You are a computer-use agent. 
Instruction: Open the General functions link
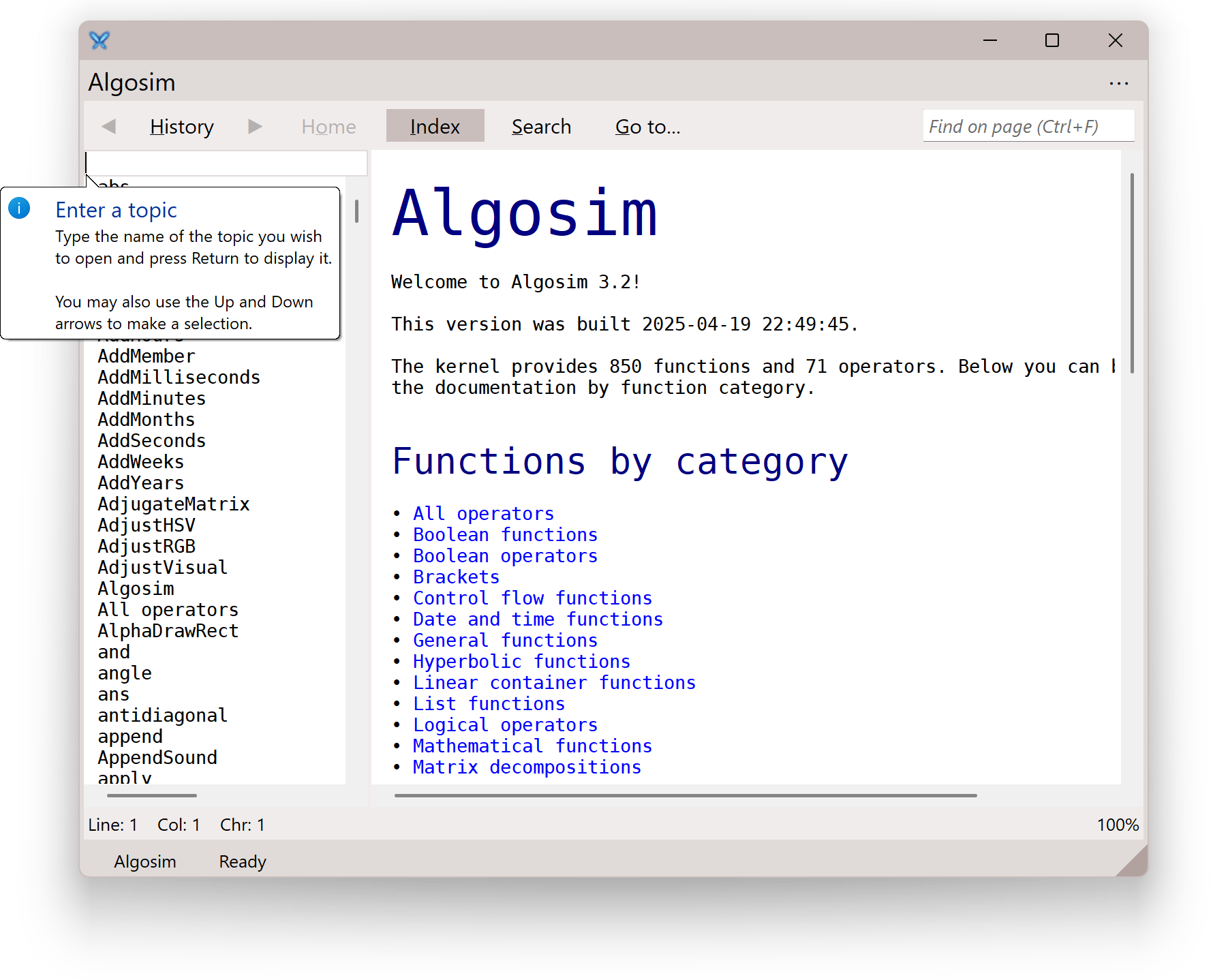coord(505,640)
